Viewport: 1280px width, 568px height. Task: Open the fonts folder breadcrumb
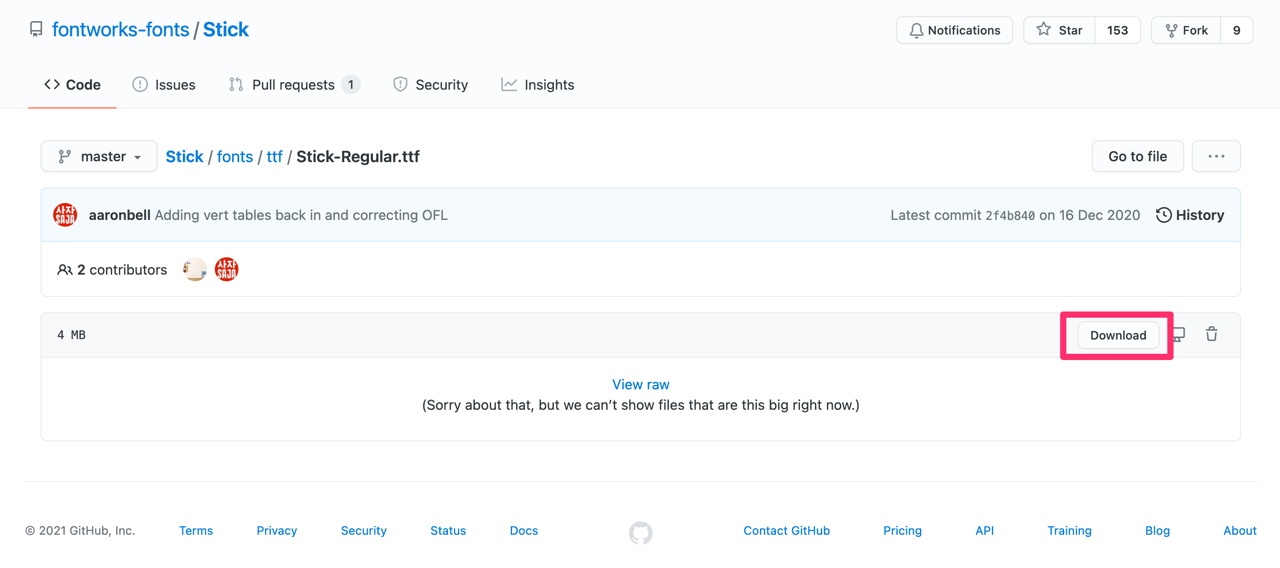(235, 156)
